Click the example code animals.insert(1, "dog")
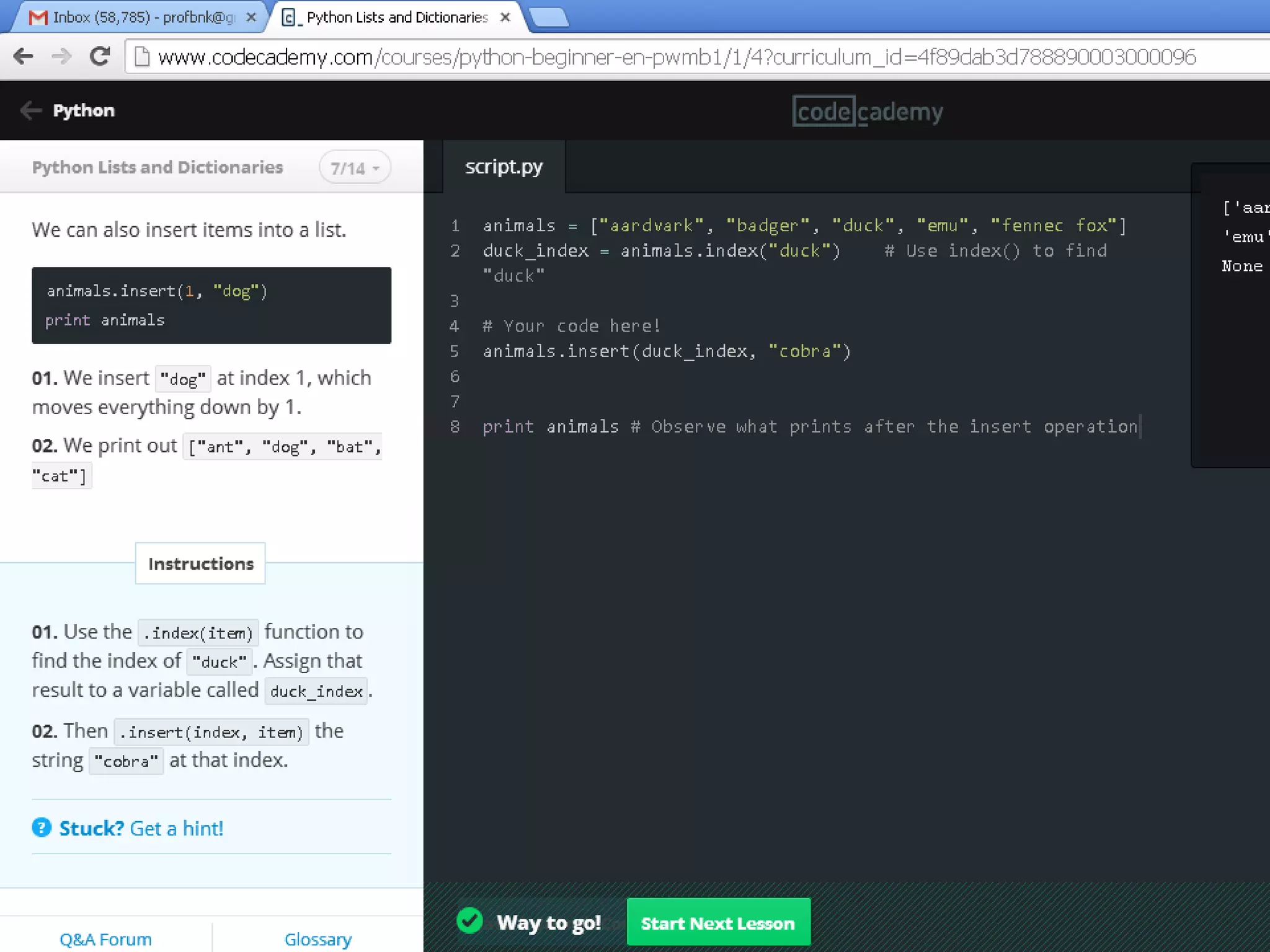Viewport: 1270px width, 952px height. [x=157, y=291]
